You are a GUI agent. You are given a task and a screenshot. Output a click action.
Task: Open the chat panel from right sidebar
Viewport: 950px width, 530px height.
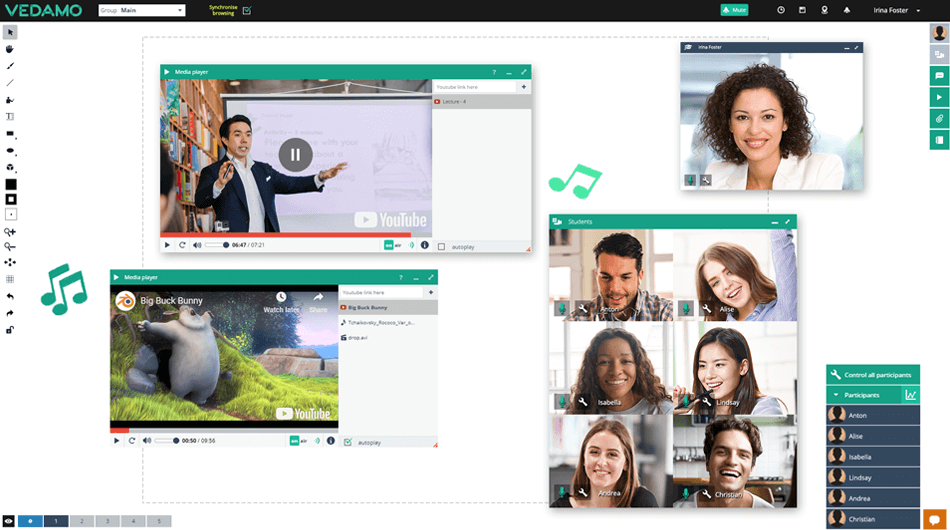tap(939, 75)
